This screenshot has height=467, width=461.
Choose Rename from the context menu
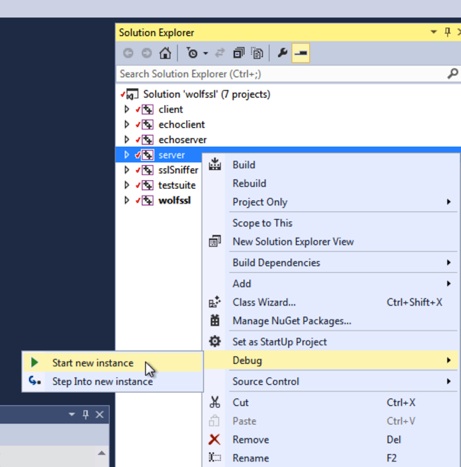click(x=330, y=458)
